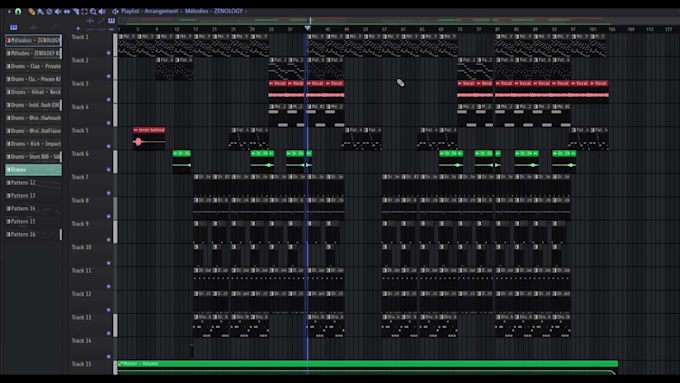This screenshot has height=383, width=680.
Task: Select the Slip tool
Action: [x=67, y=12]
